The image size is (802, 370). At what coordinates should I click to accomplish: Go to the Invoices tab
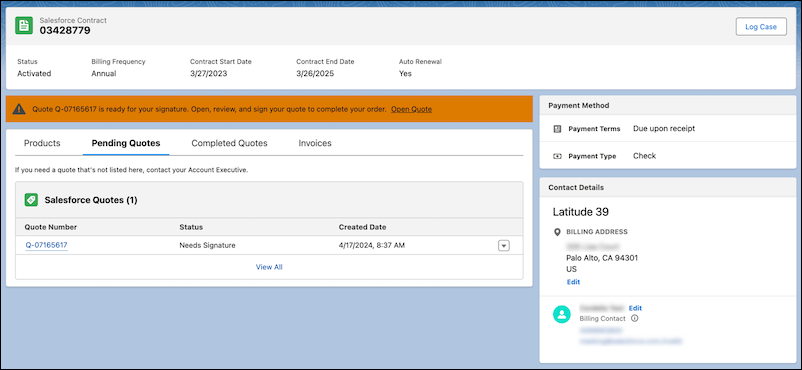(315, 143)
